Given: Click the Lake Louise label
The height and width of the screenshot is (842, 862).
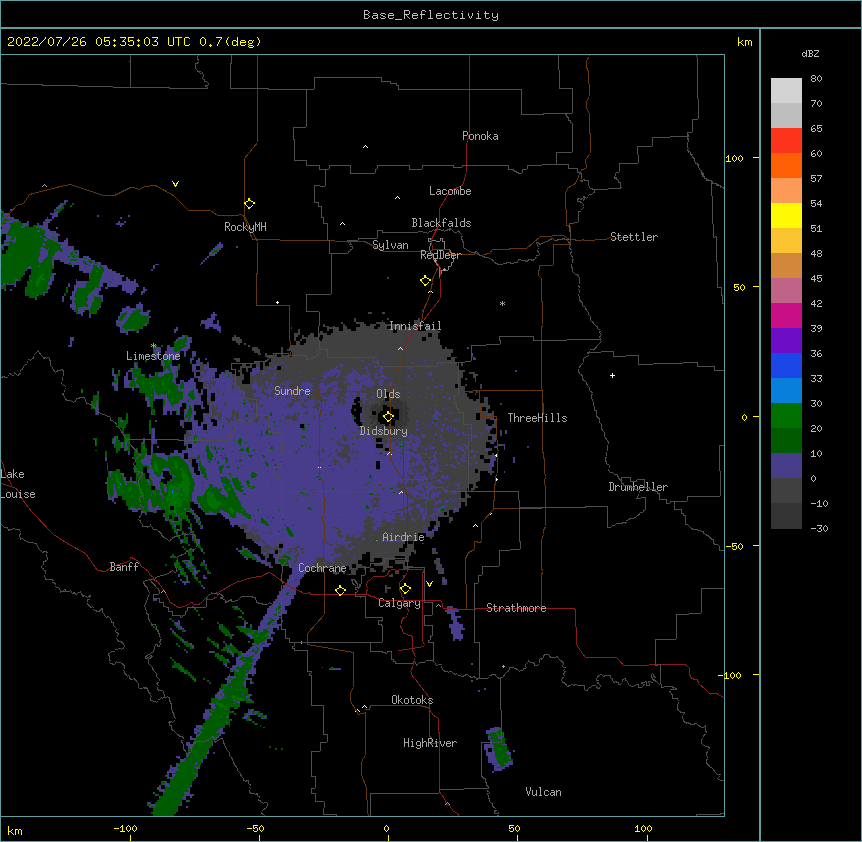Looking at the screenshot, I should pos(18,484).
